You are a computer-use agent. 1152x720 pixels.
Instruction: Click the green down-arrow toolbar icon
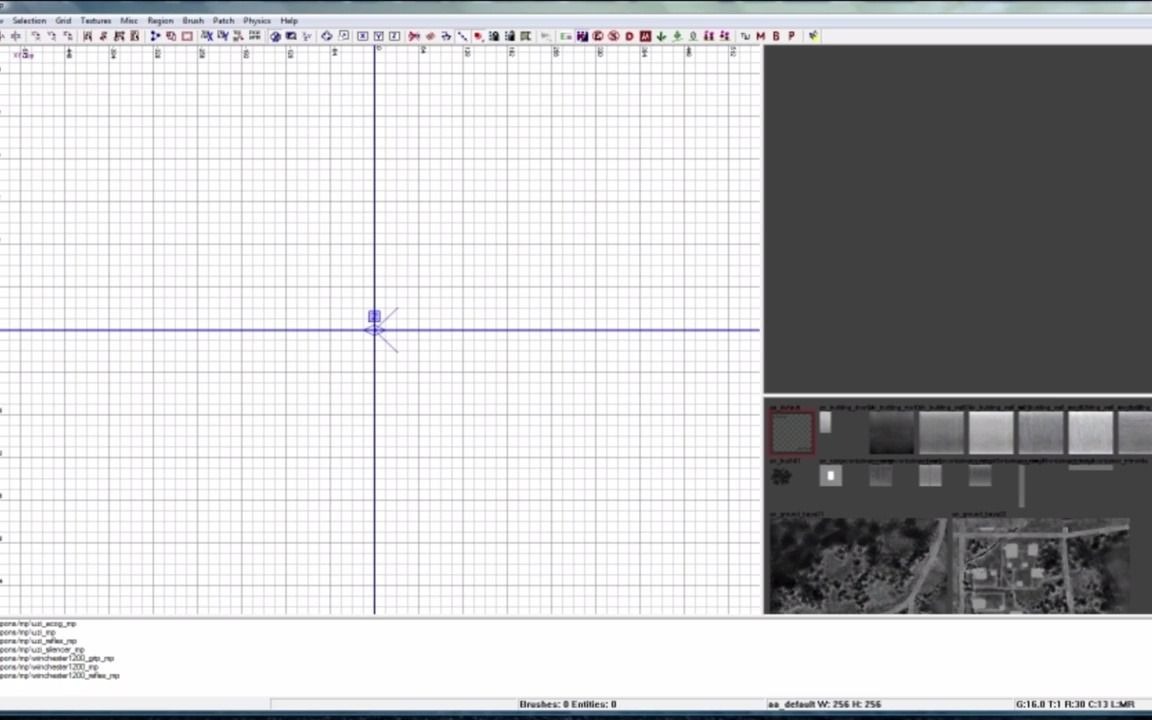click(x=661, y=36)
